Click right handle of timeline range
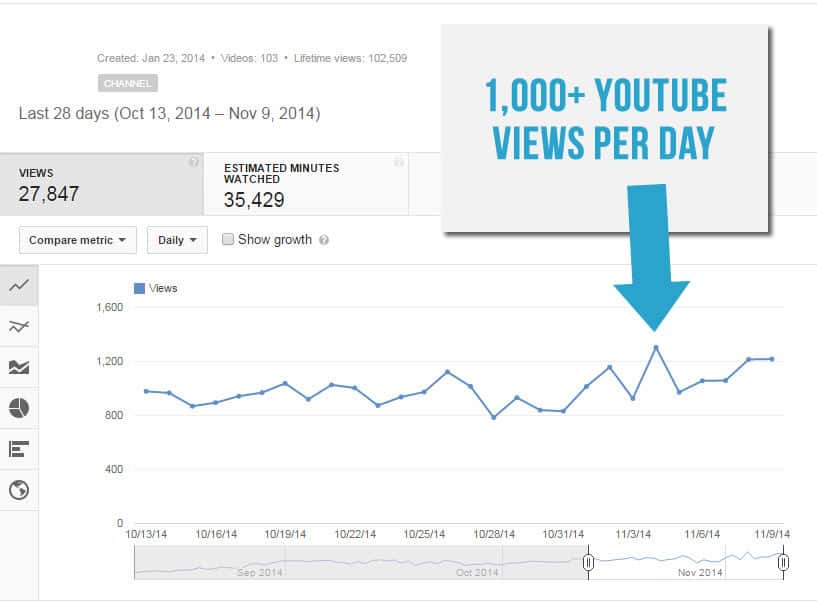This screenshot has width=817, height=602. [783, 562]
